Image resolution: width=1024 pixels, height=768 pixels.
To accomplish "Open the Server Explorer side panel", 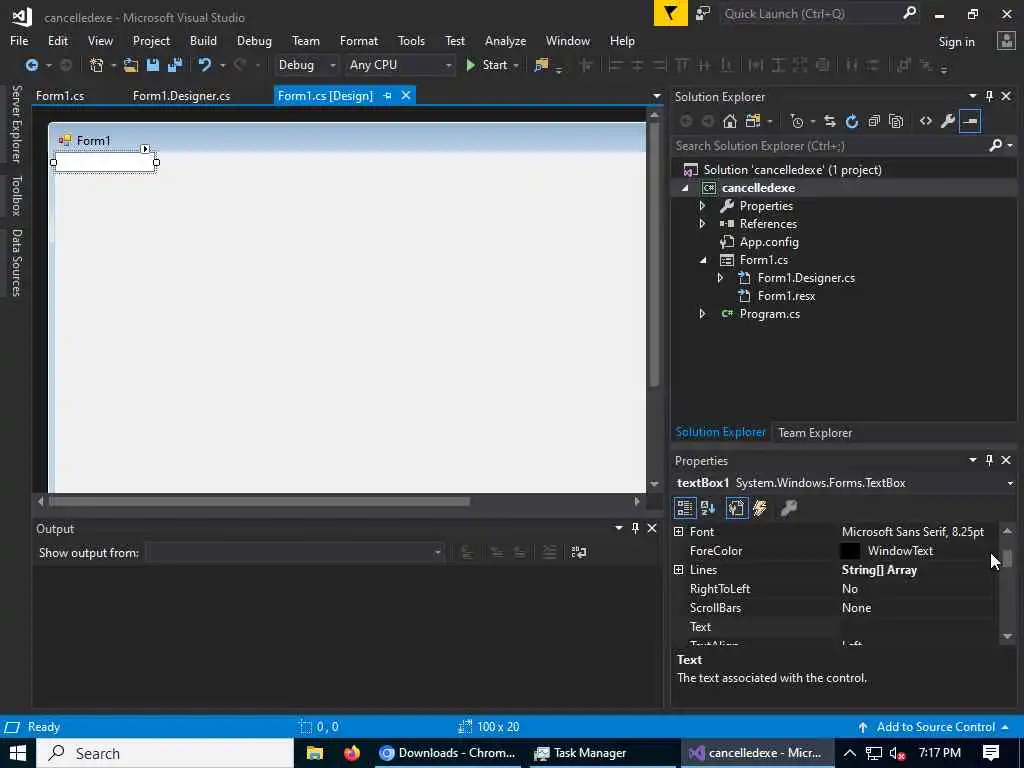I will pos(16,124).
